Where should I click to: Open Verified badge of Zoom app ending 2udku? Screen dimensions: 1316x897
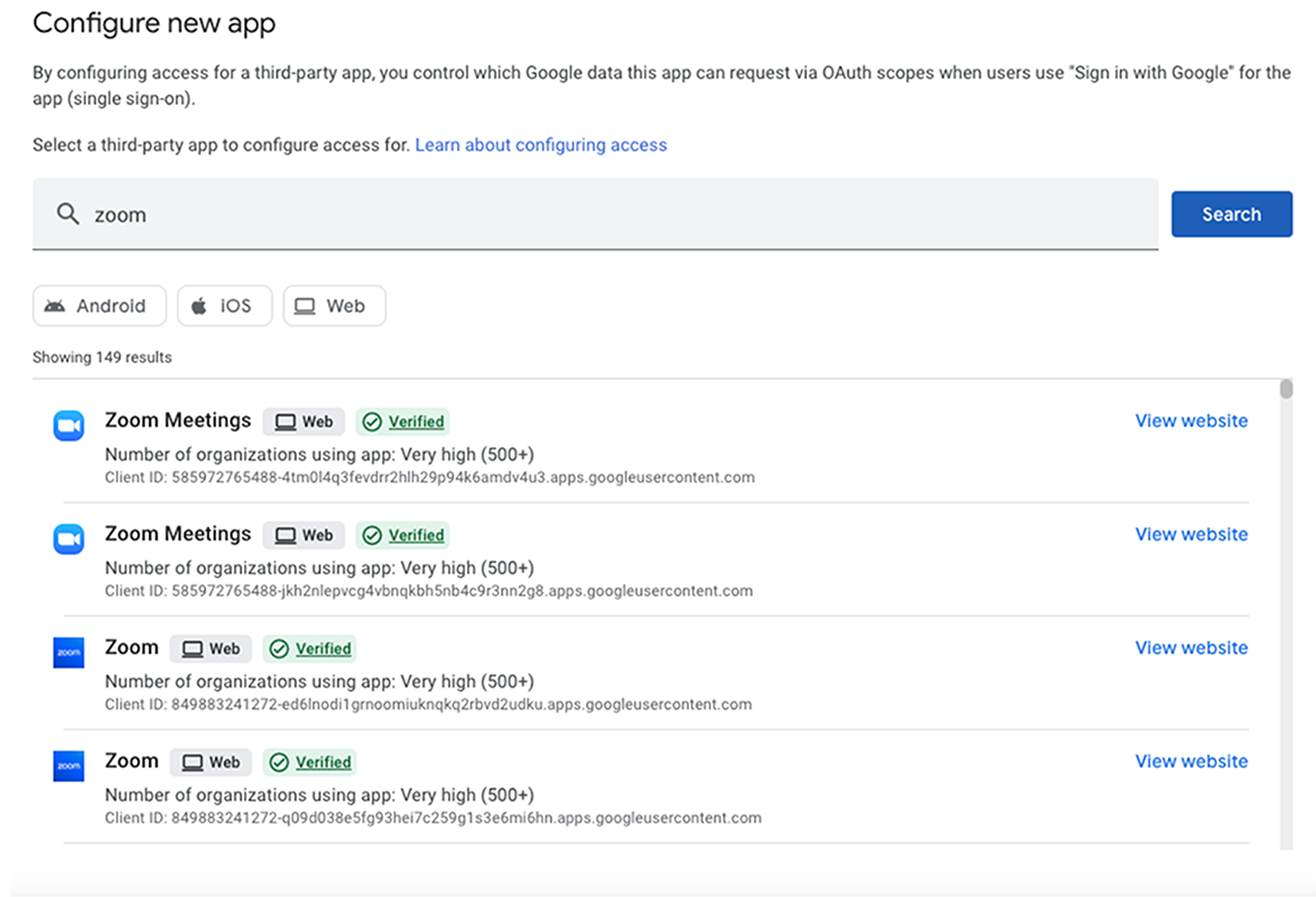coord(309,648)
